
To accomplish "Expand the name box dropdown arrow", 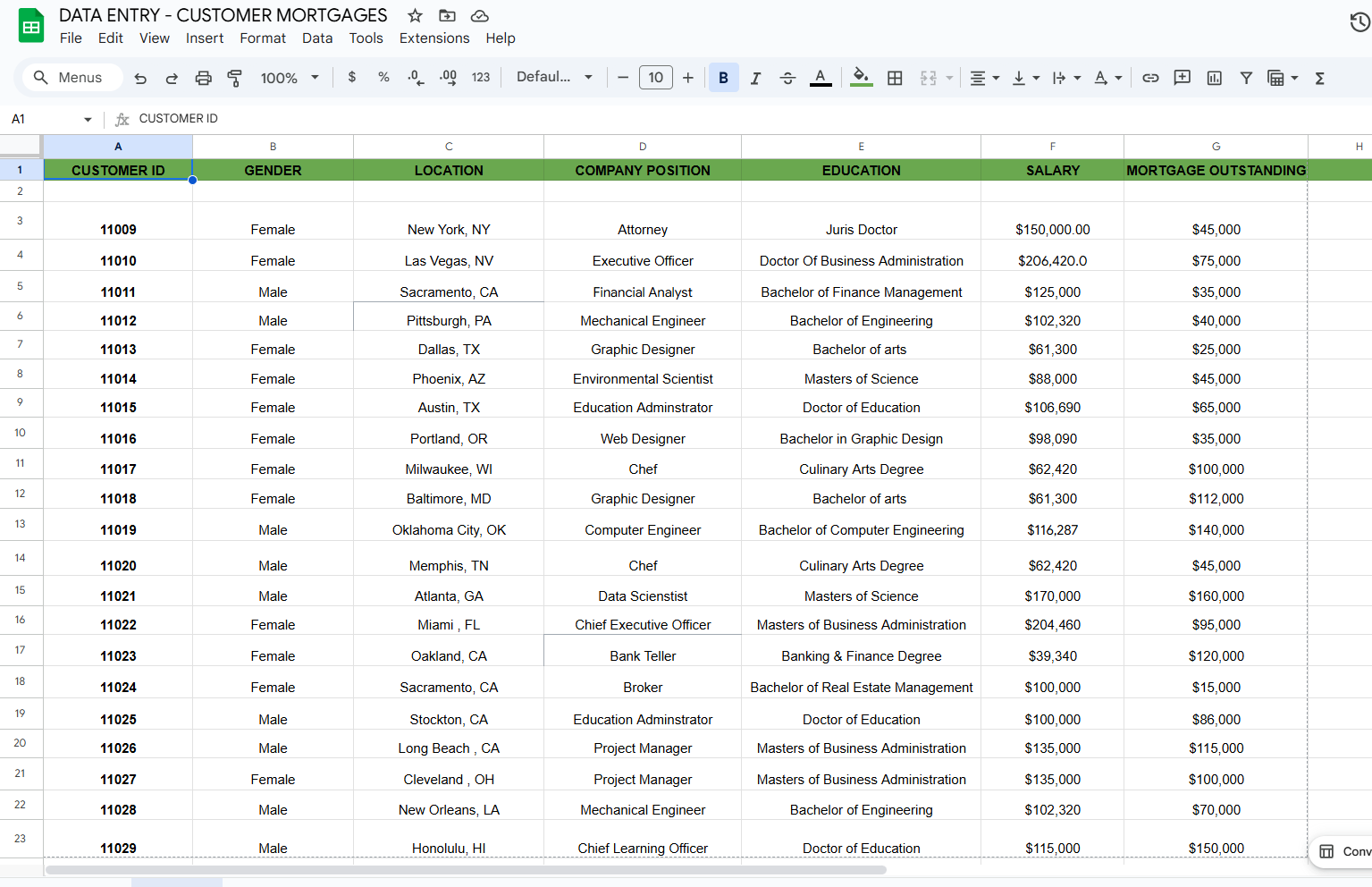I will (x=88, y=119).
